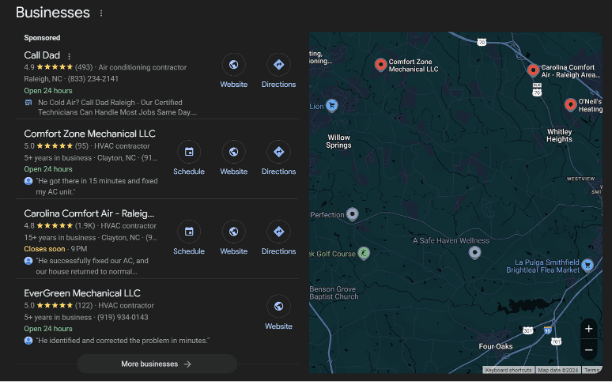Click 'Whitley Heights' label on the map
The image size is (612, 382).
click(x=559, y=135)
